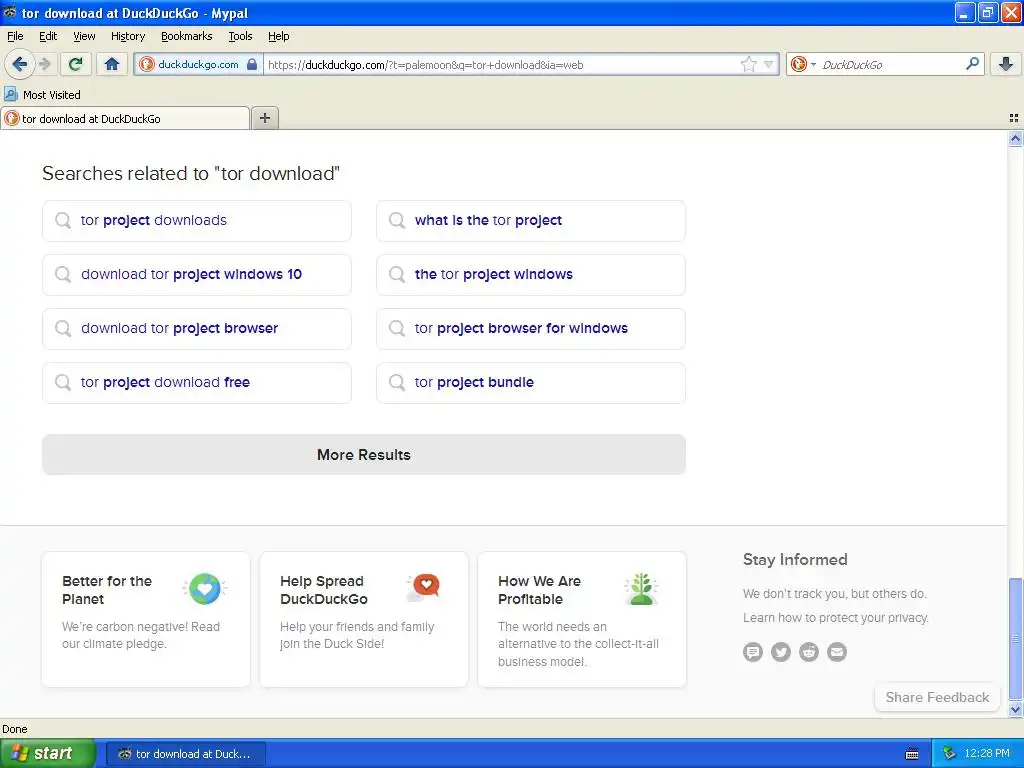This screenshot has height=768, width=1024.
Task: Click the duckduckgo.com site identity label
Action: coord(198,64)
